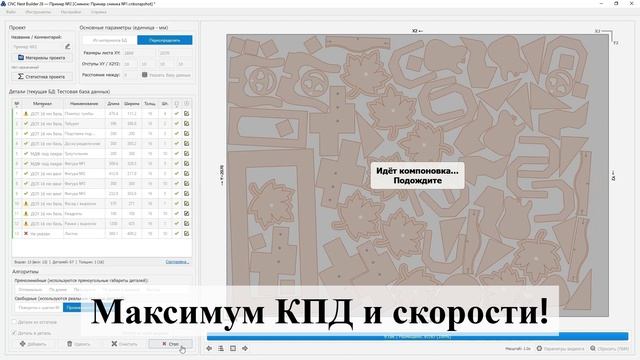Sort by the 'Материал' column header
This screenshot has width=640, height=360.
(x=42, y=104)
